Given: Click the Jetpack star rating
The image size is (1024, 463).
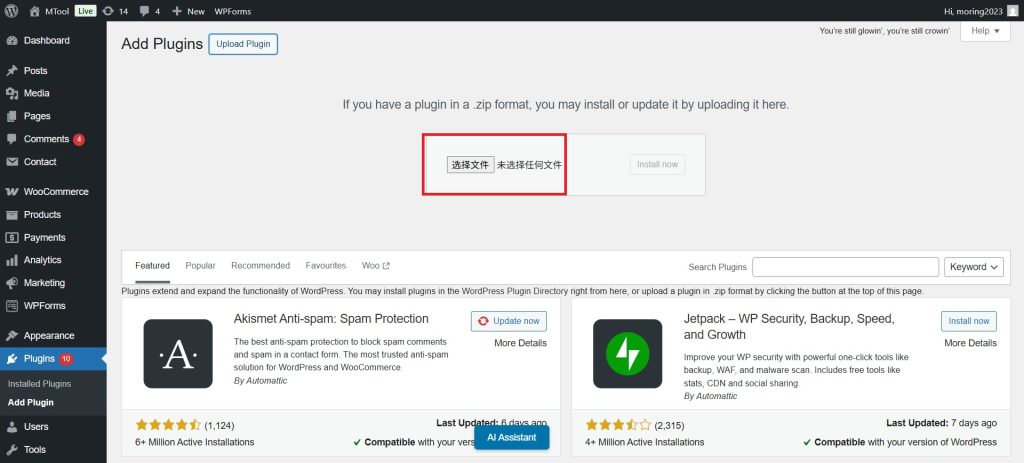Looking at the screenshot, I should [x=618, y=425].
